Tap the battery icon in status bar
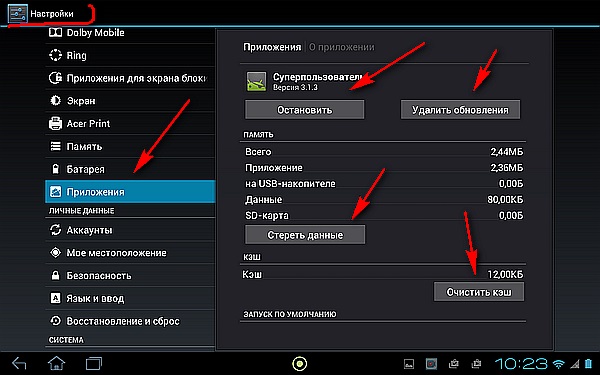The width and height of the screenshot is (600, 375). (x=589, y=363)
